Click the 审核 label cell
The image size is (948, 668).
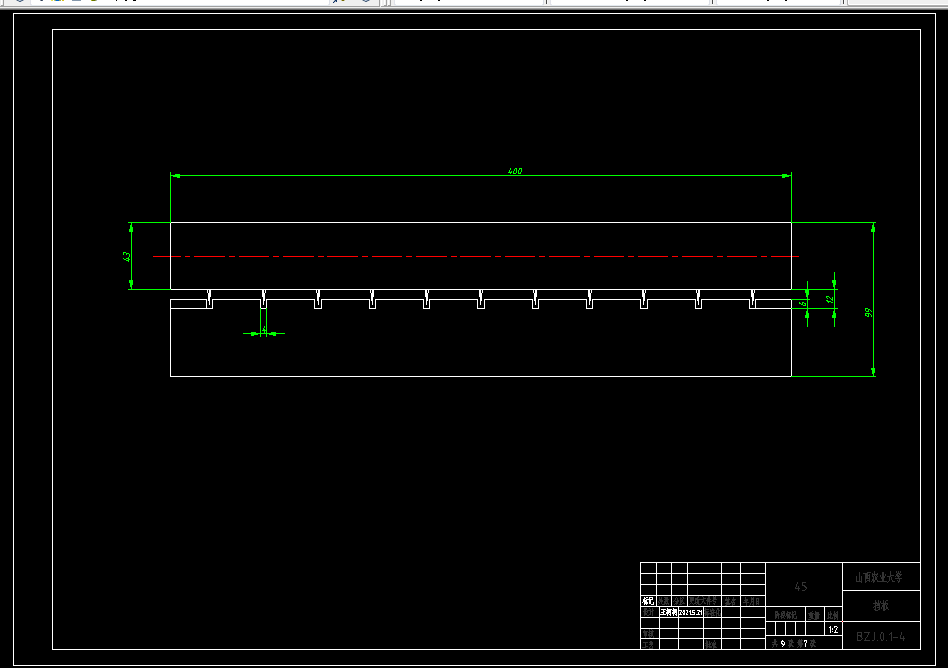(x=650, y=634)
